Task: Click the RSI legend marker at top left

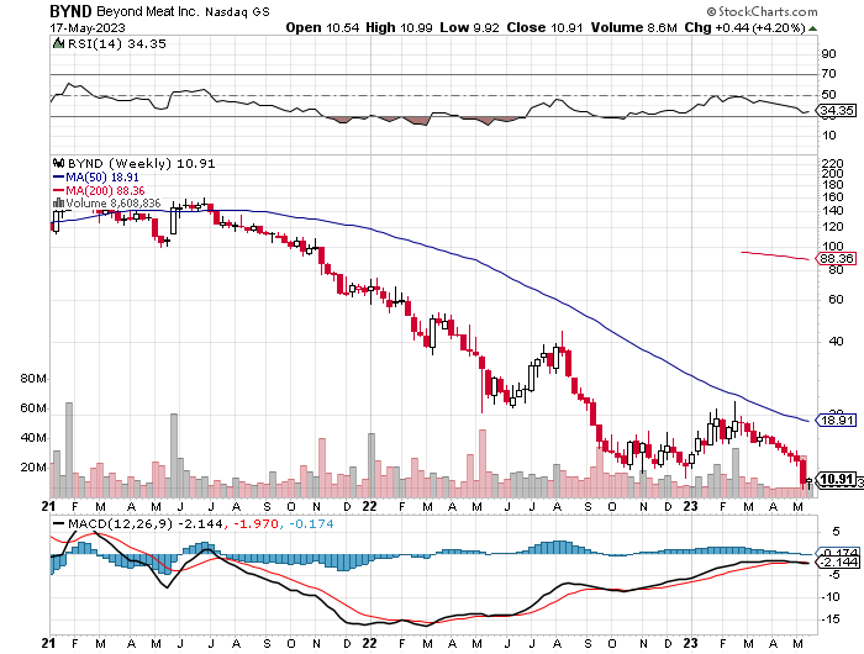Action: tap(58, 43)
